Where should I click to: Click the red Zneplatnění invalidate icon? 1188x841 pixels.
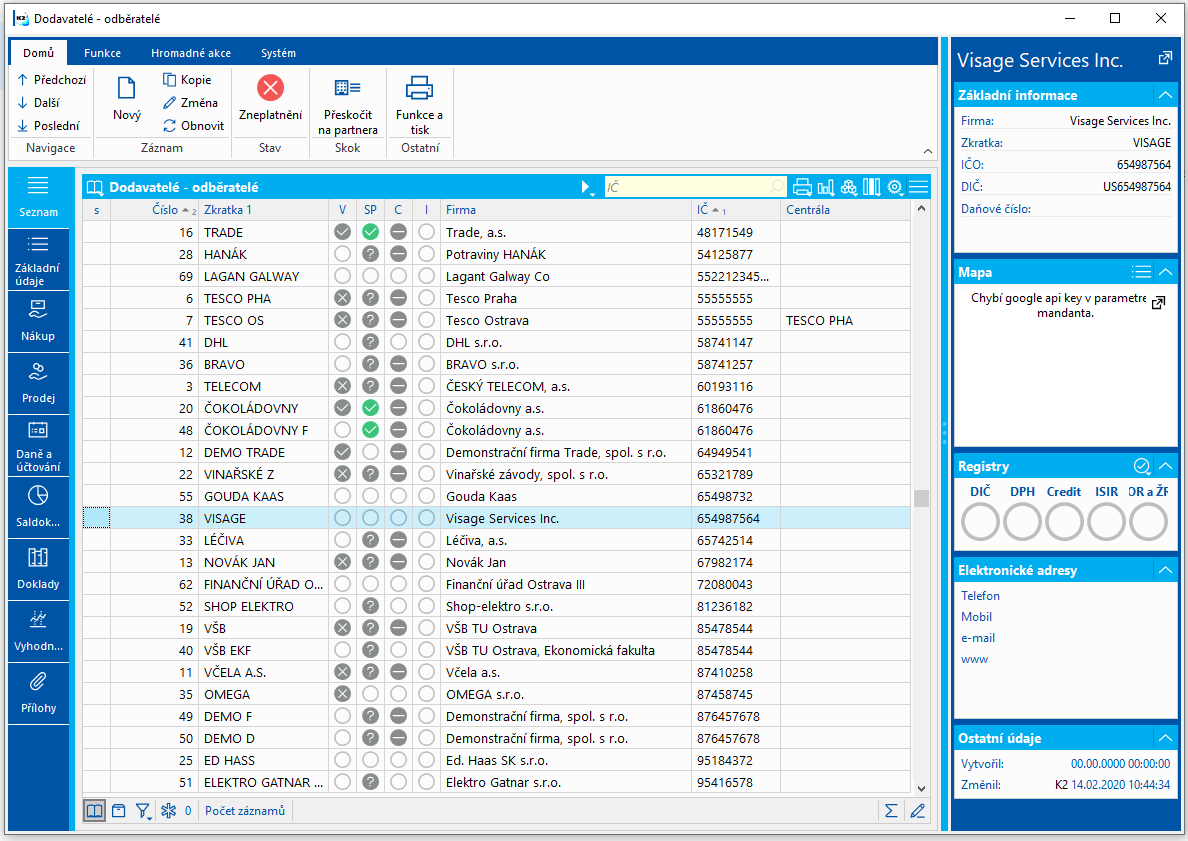point(270,89)
